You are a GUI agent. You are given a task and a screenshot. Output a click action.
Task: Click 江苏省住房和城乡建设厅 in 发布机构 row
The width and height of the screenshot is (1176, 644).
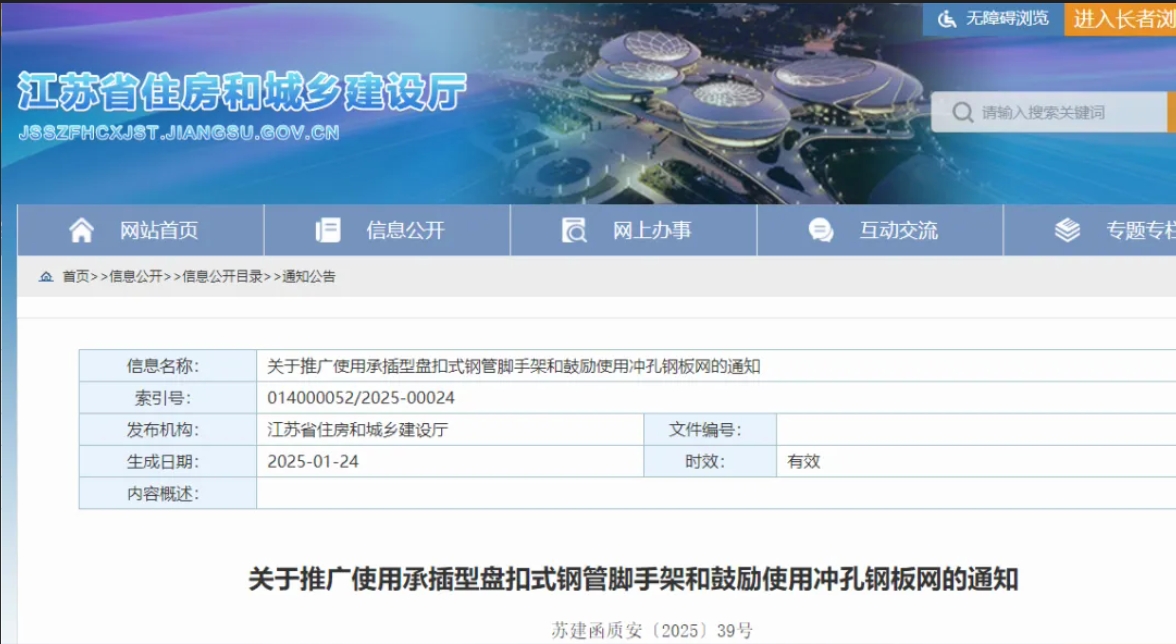pyautogui.click(x=358, y=430)
